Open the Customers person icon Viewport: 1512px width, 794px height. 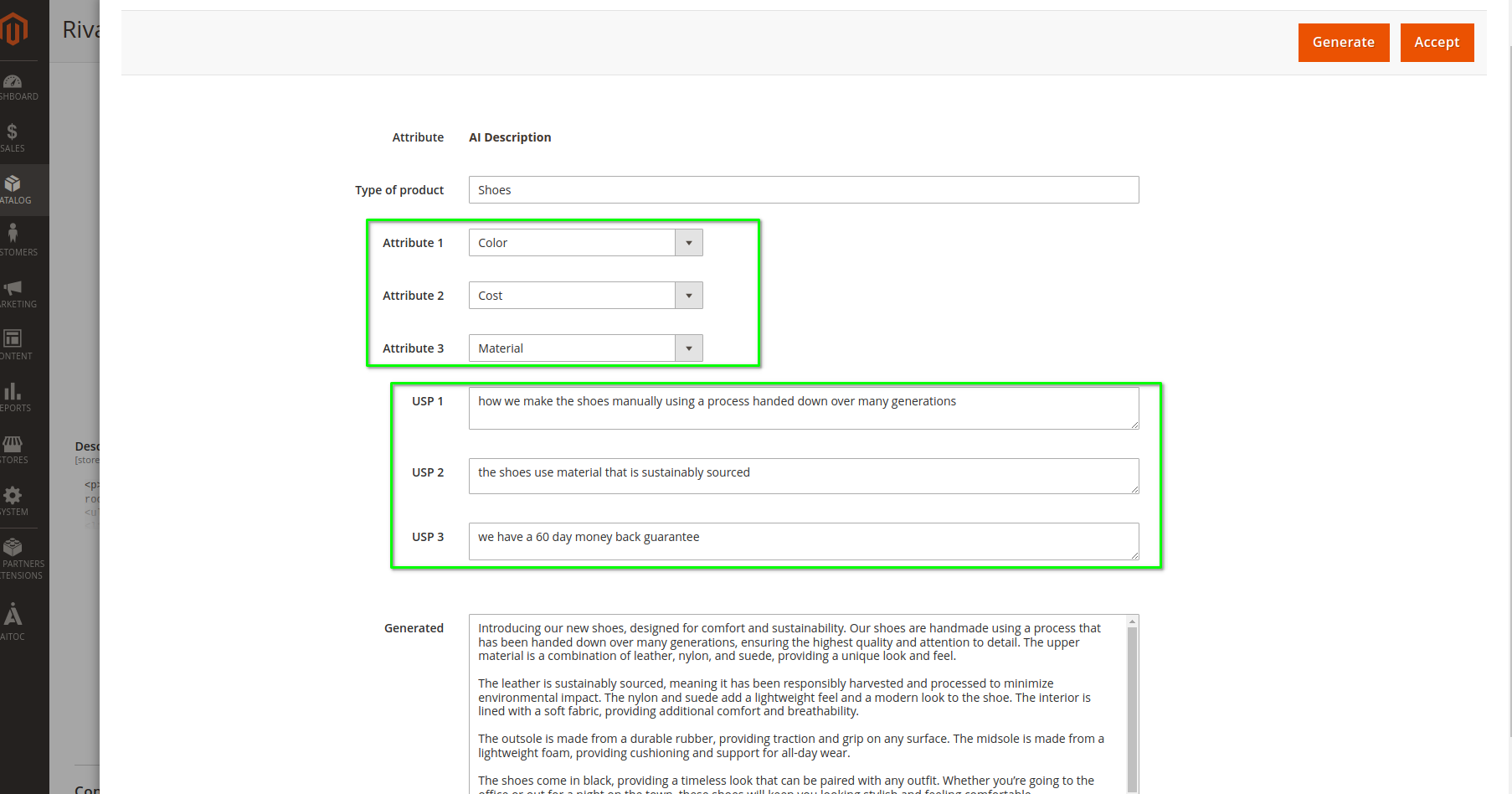click(x=13, y=233)
